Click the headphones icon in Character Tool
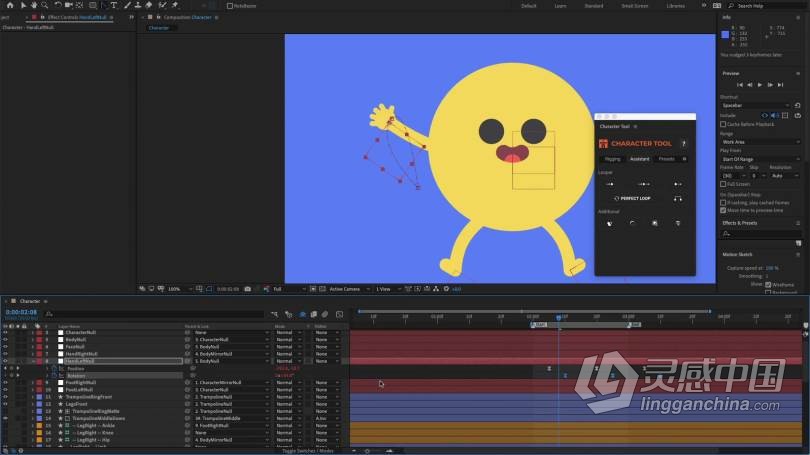This screenshot has height=455, width=810. click(678, 198)
